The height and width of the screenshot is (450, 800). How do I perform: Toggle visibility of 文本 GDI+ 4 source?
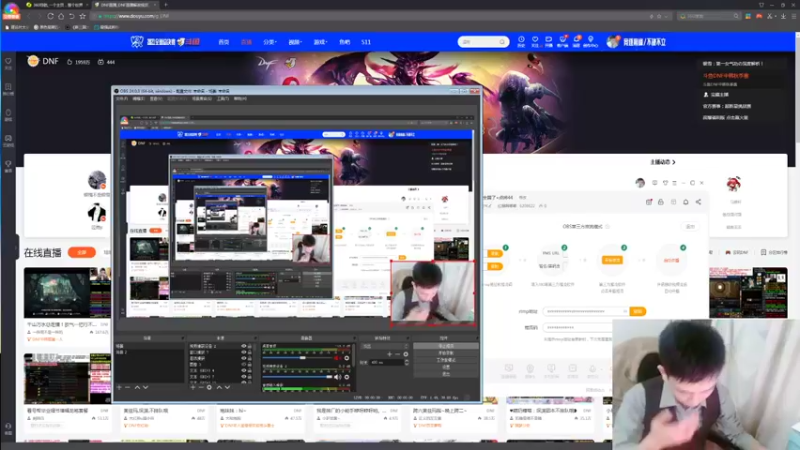point(243,370)
